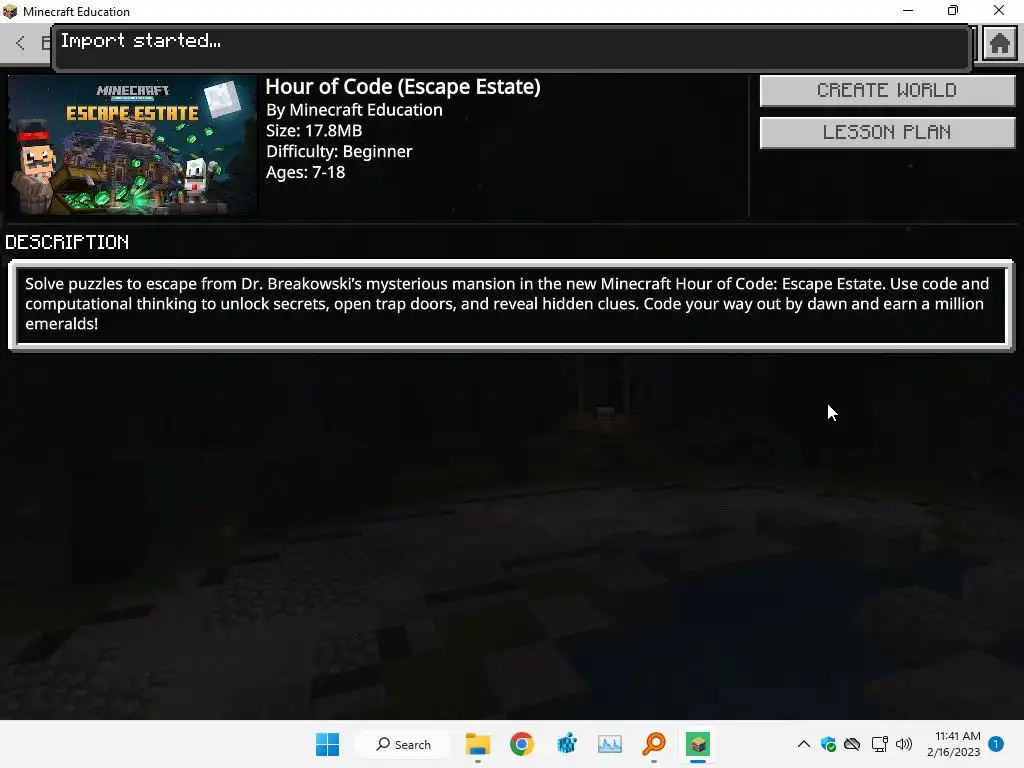Viewport: 1024px width, 768px height.
Task: Minimize the Minecraft Education window
Action: (908, 10)
